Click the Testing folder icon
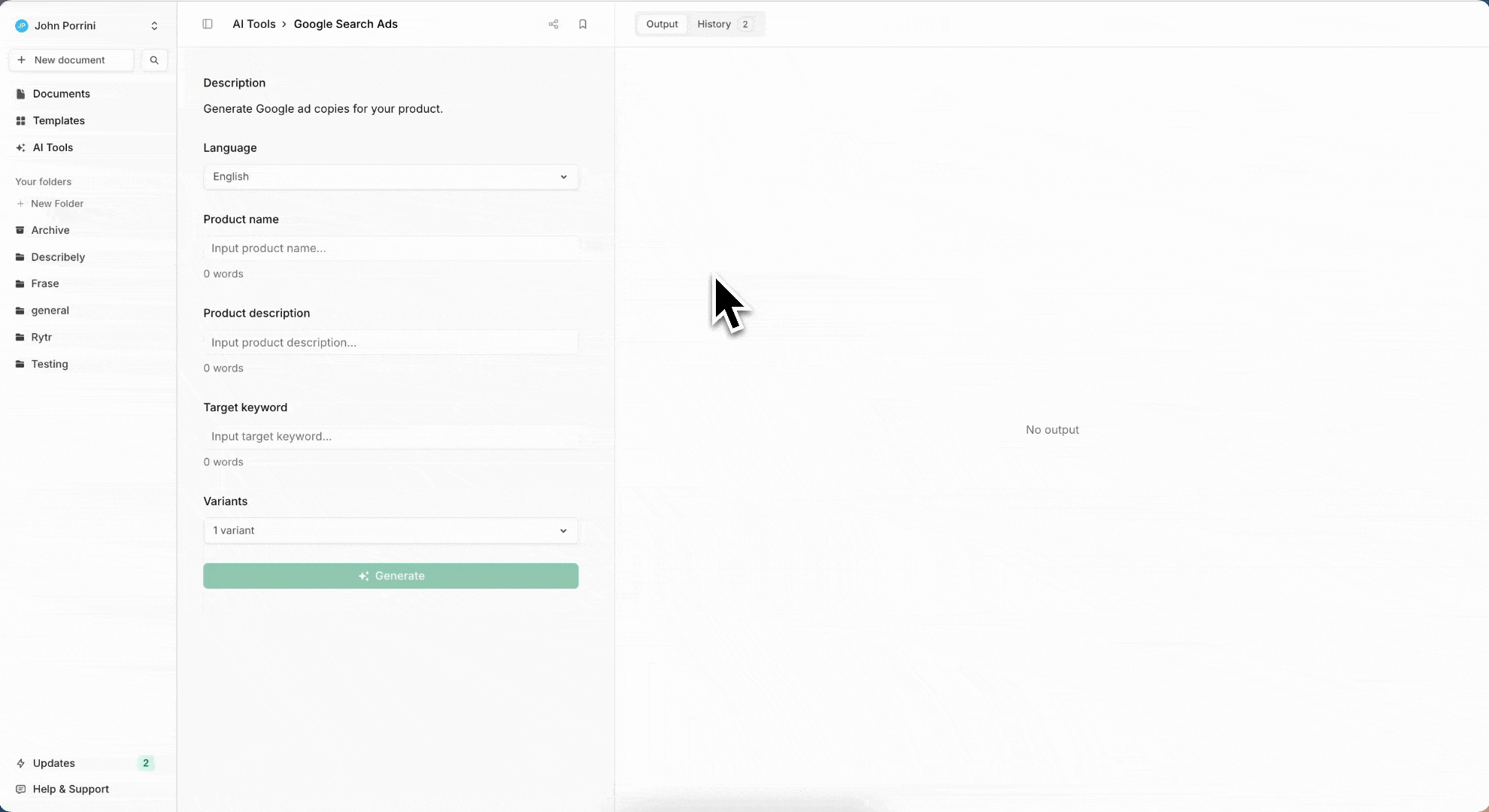Image resolution: width=1489 pixels, height=812 pixels. coord(20,365)
